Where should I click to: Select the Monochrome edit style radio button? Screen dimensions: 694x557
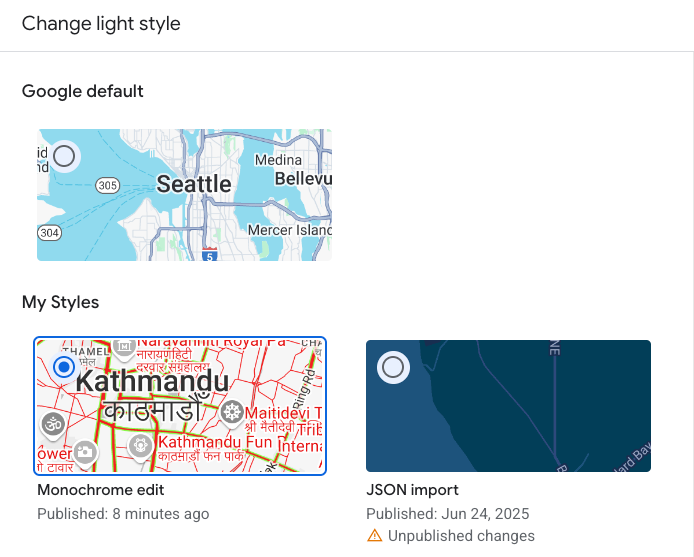pos(63,367)
